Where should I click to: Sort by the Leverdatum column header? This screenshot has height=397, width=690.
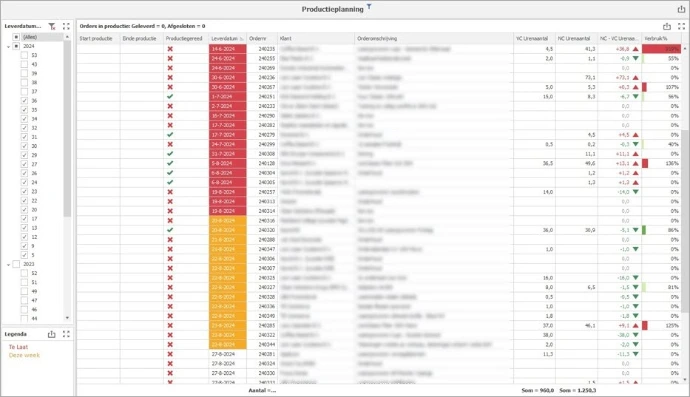coord(228,39)
